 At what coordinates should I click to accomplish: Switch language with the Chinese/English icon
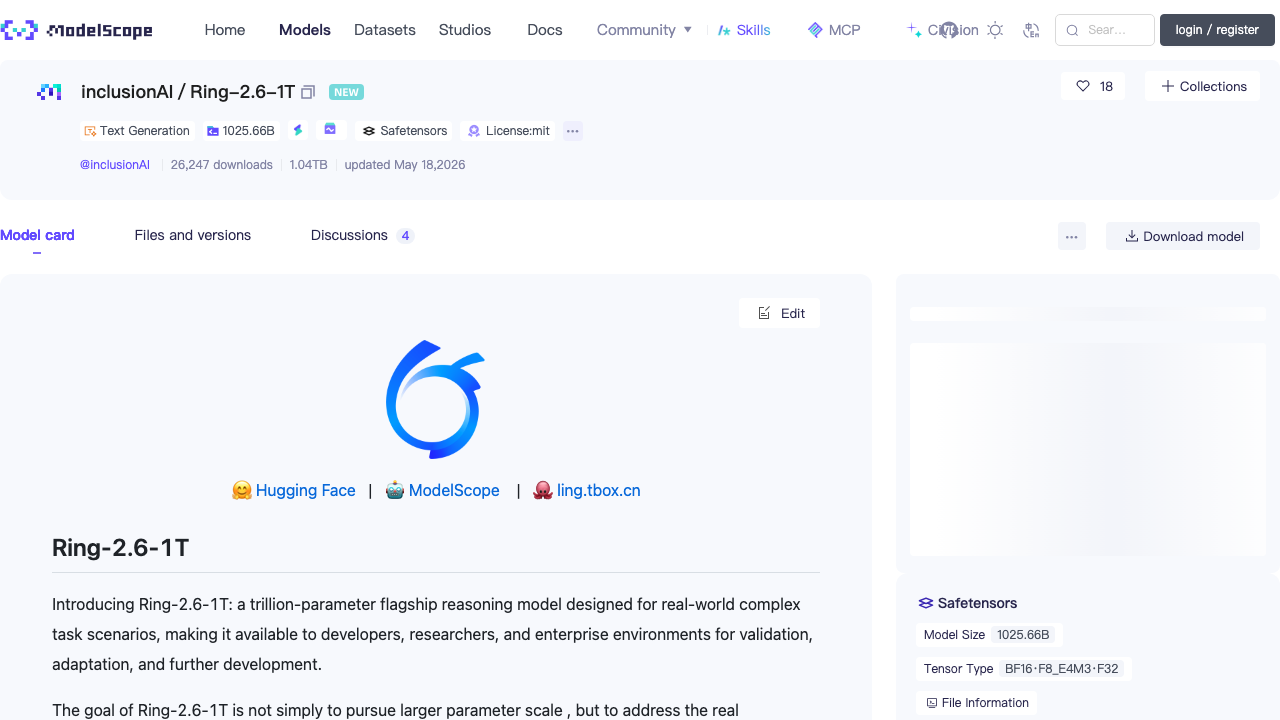click(x=1031, y=30)
